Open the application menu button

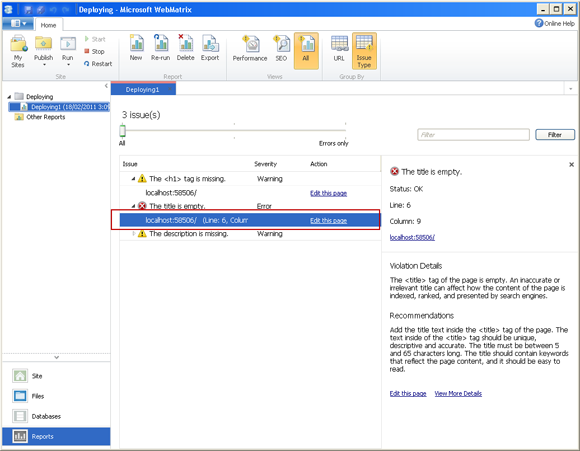click(18, 24)
